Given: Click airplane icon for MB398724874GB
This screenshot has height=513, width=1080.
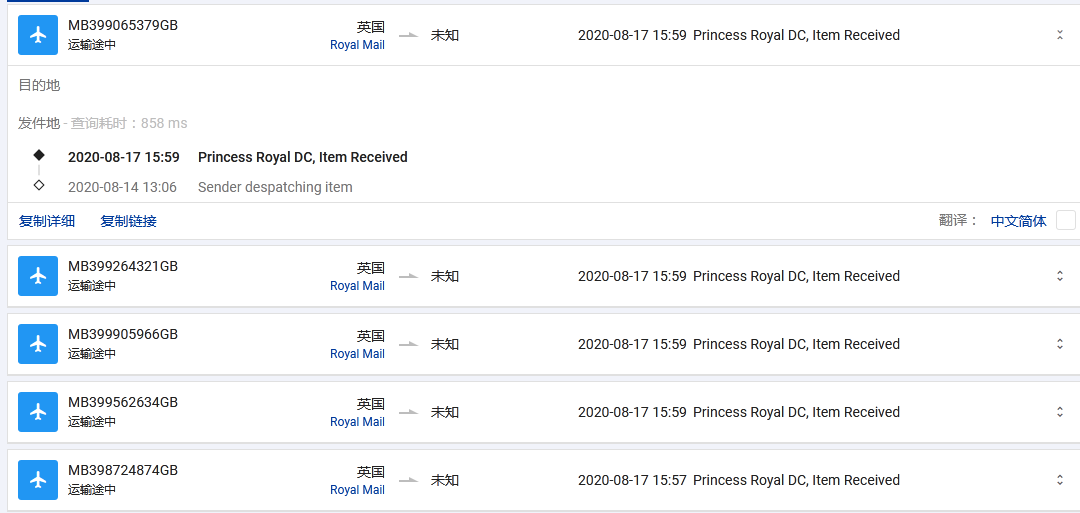Looking at the screenshot, I should tap(38, 480).
